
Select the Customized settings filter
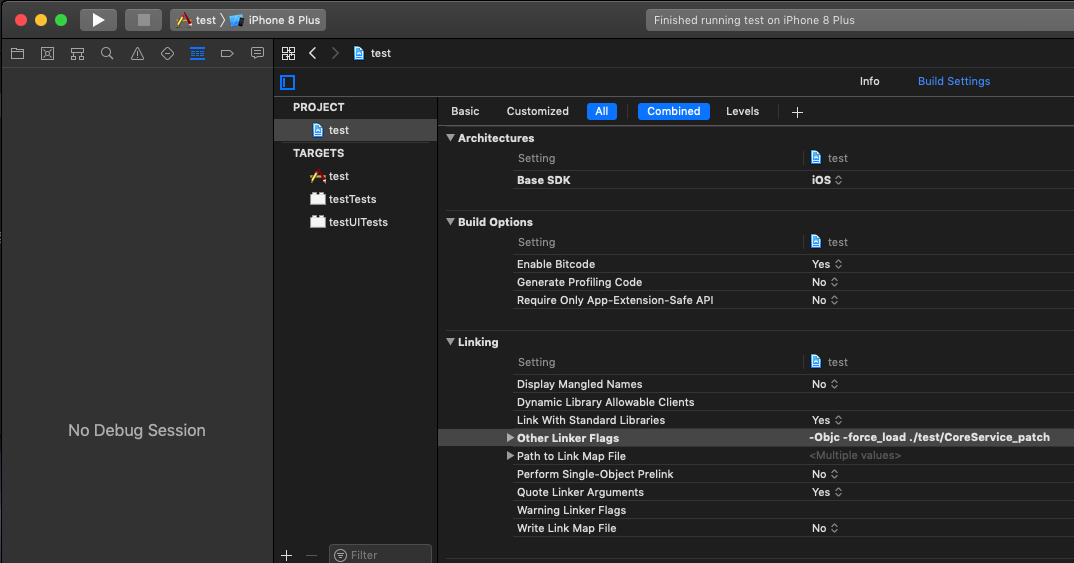pyautogui.click(x=537, y=111)
